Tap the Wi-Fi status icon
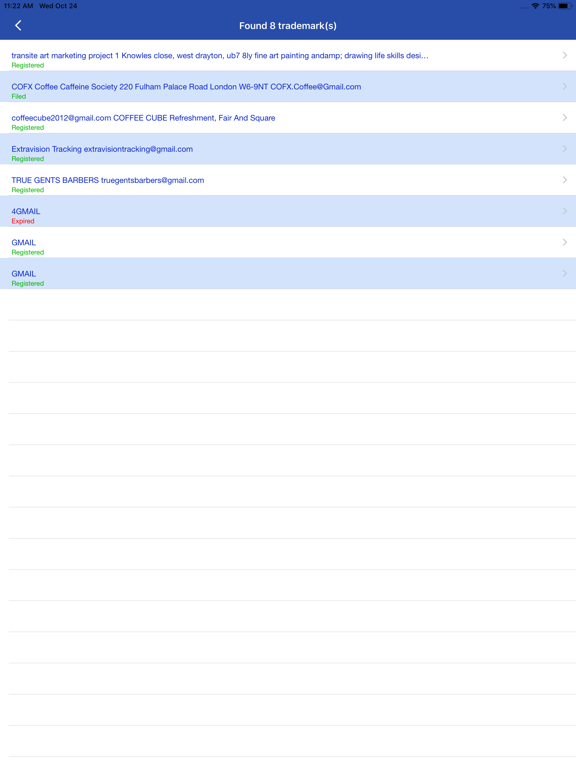576x768 pixels. pyautogui.click(x=535, y=6)
